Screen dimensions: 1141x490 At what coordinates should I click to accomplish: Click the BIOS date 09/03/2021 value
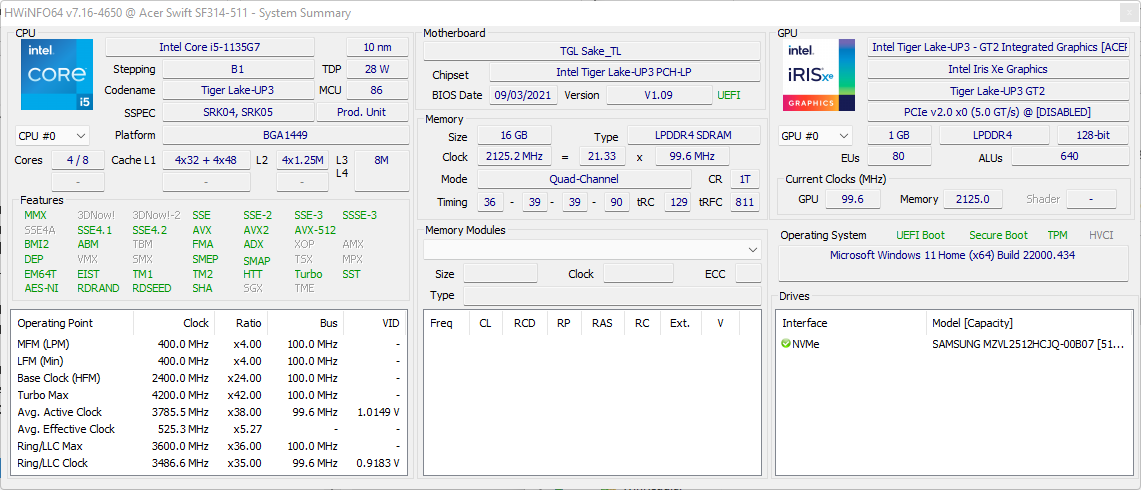(x=523, y=95)
